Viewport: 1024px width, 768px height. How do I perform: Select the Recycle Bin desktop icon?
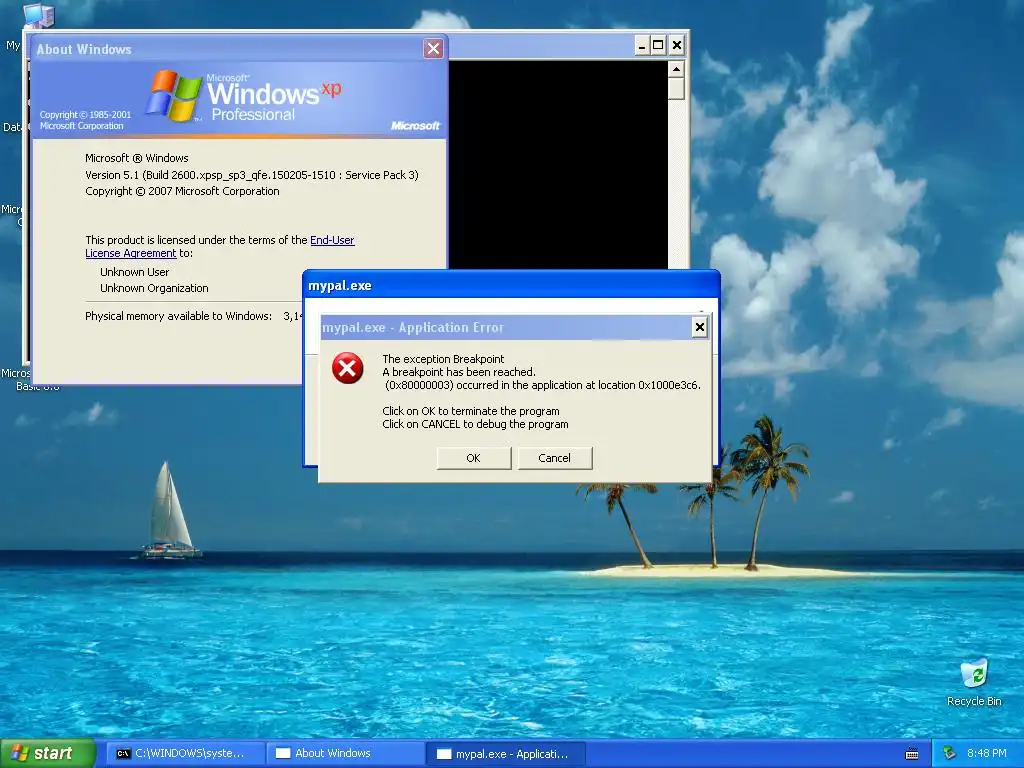point(974,682)
